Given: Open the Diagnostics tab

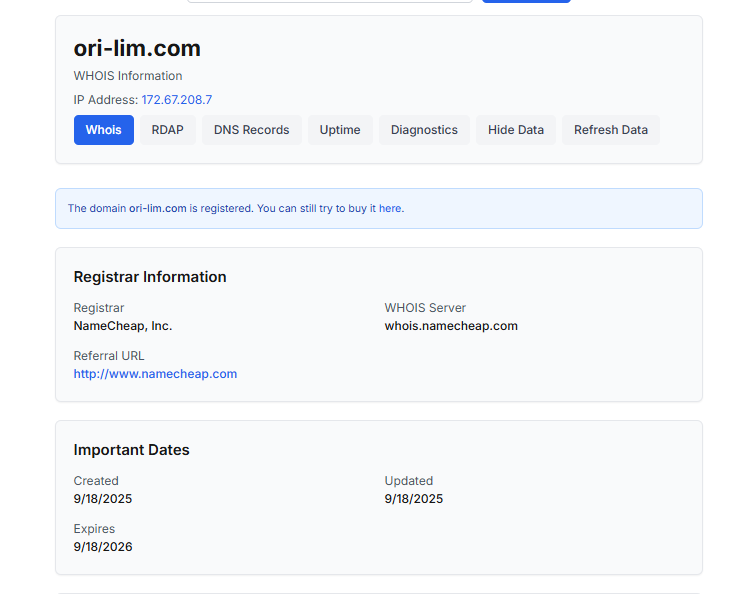Looking at the screenshot, I should click(424, 130).
